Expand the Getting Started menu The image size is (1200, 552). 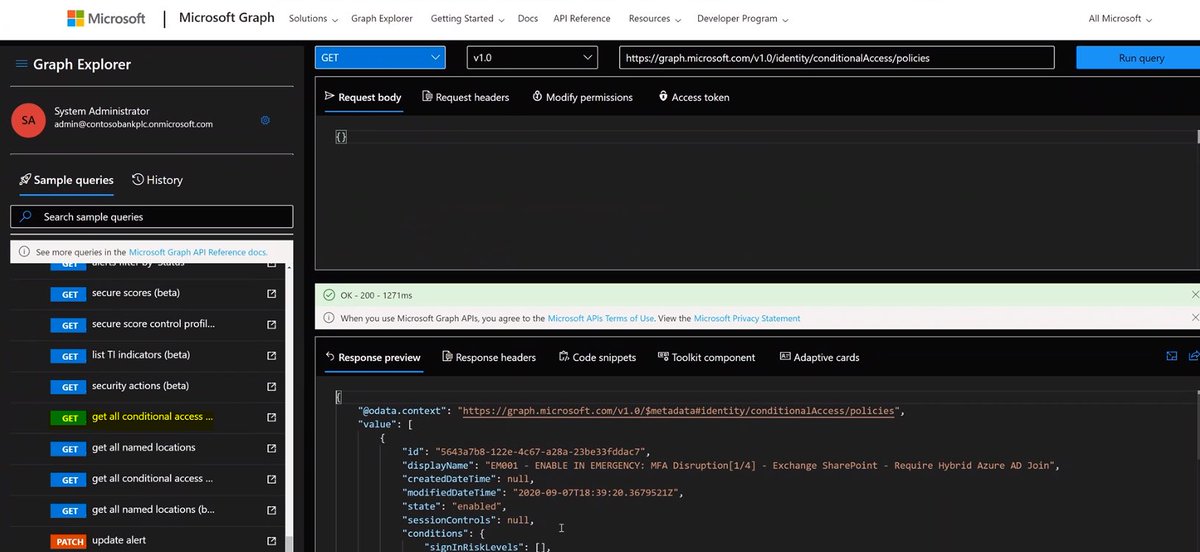point(467,19)
